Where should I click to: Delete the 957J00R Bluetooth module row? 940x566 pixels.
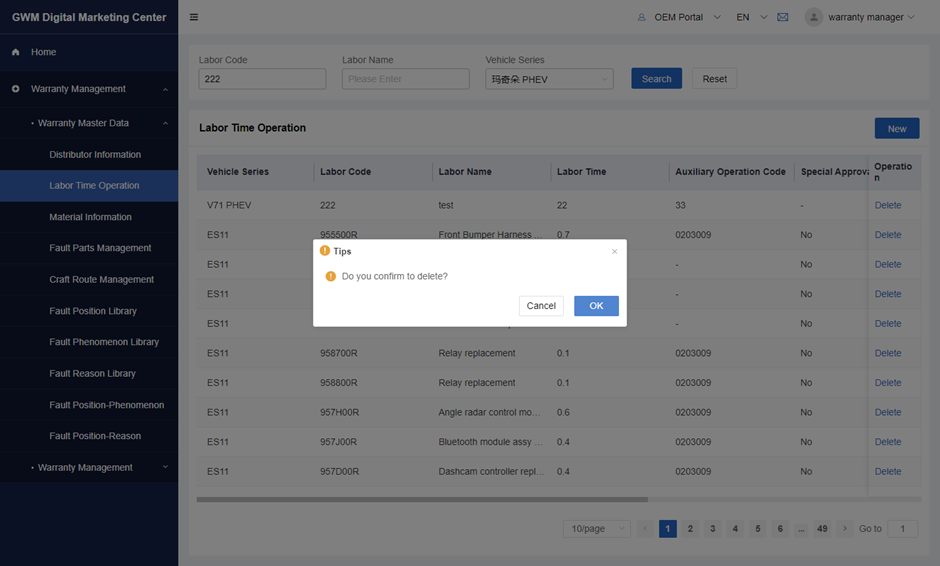pyautogui.click(x=888, y=442)
